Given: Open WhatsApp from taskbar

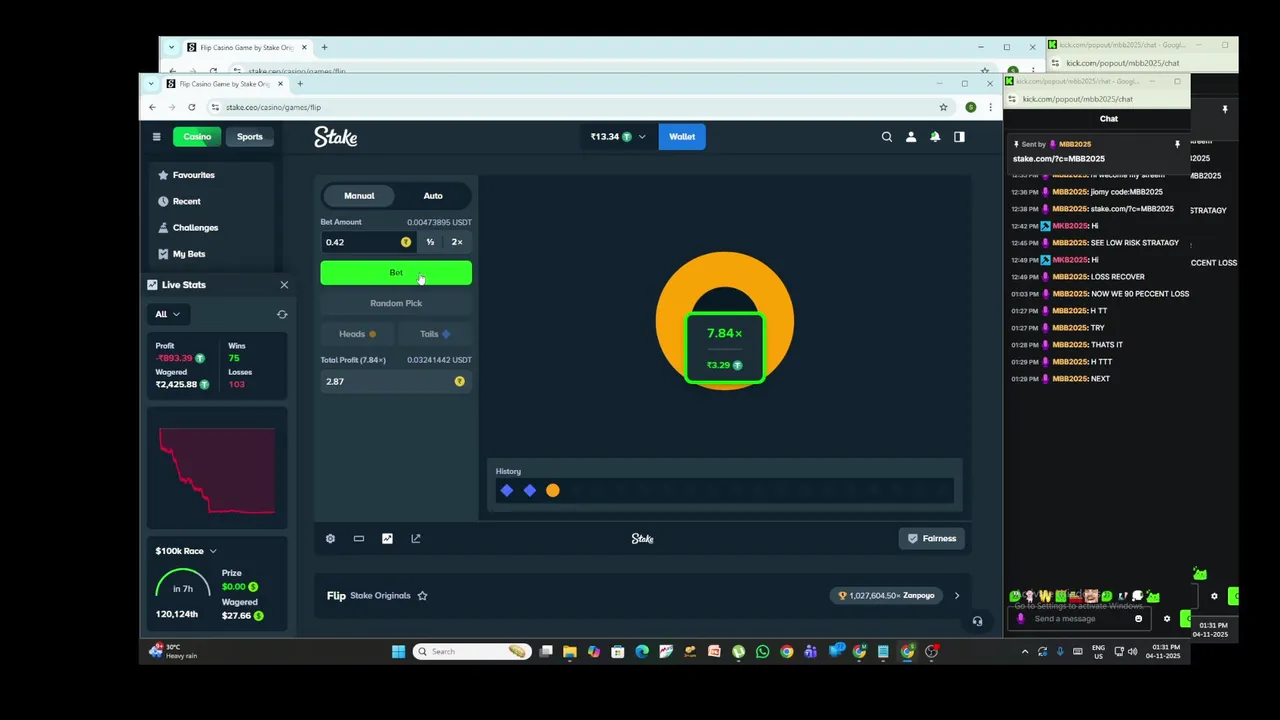Looking at the screenshot, I should [762, 651].
